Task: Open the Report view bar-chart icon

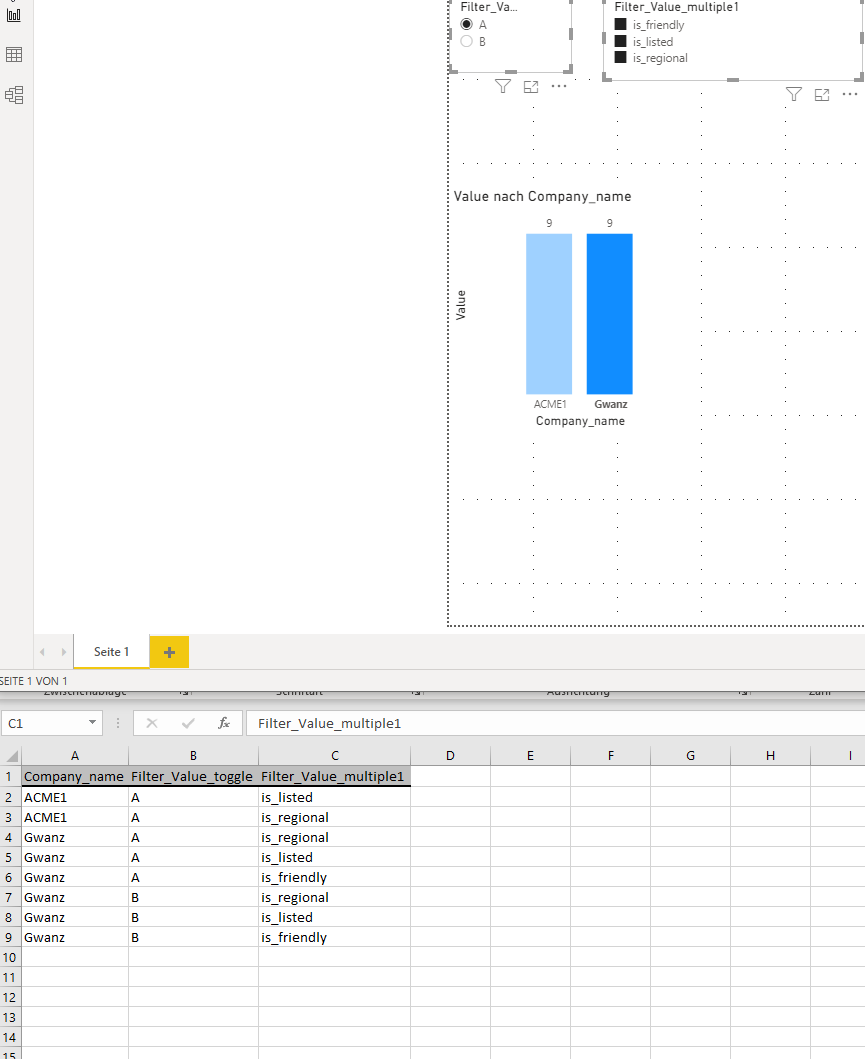Action: 14,14
